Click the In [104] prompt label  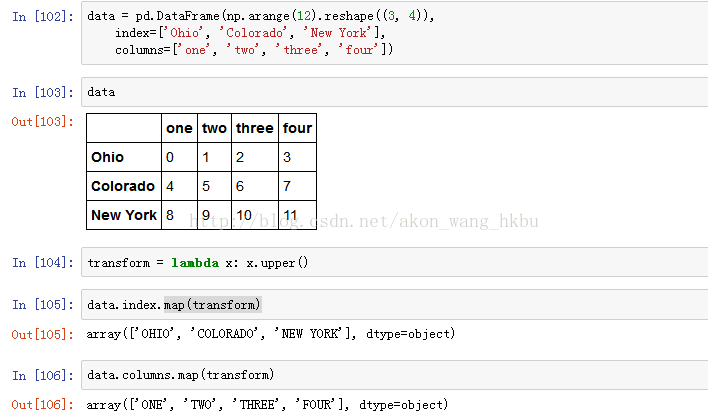click(x=43, y=262)
